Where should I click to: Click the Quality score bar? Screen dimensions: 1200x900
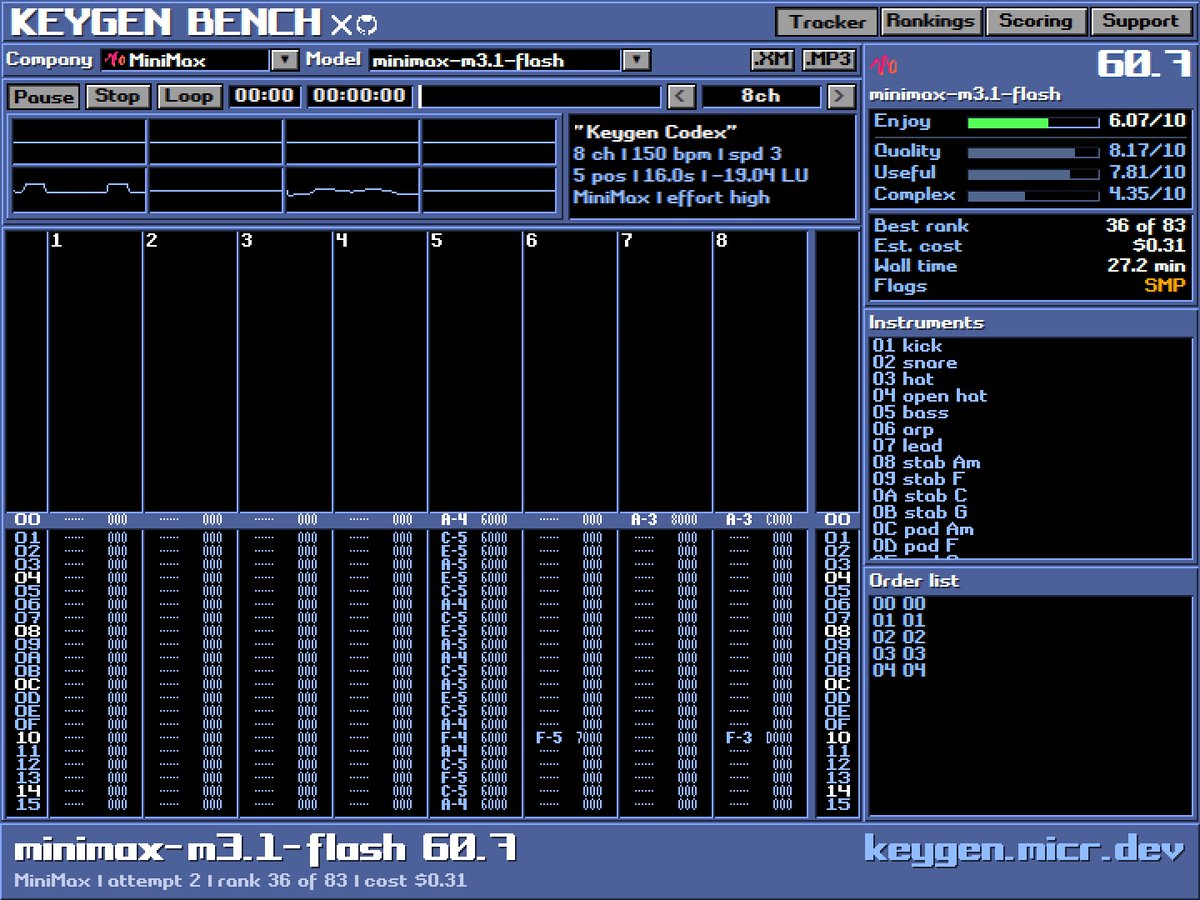tap(1033, 152)
